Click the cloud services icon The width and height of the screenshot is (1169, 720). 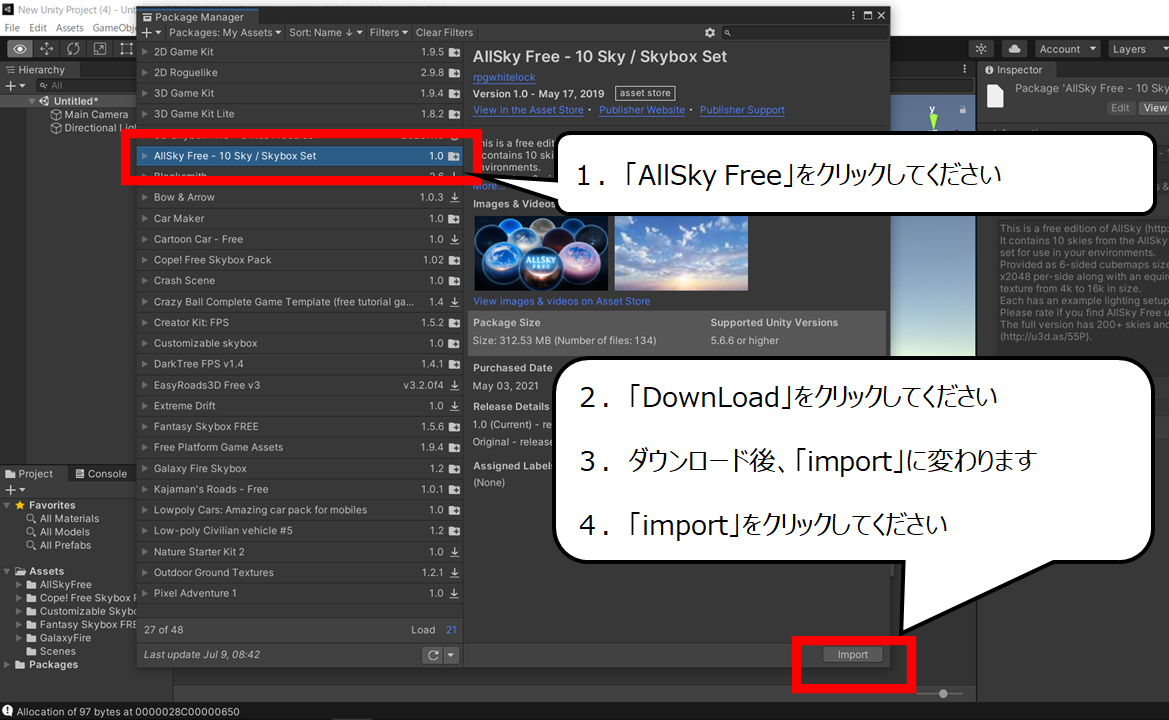point(1015,49)
